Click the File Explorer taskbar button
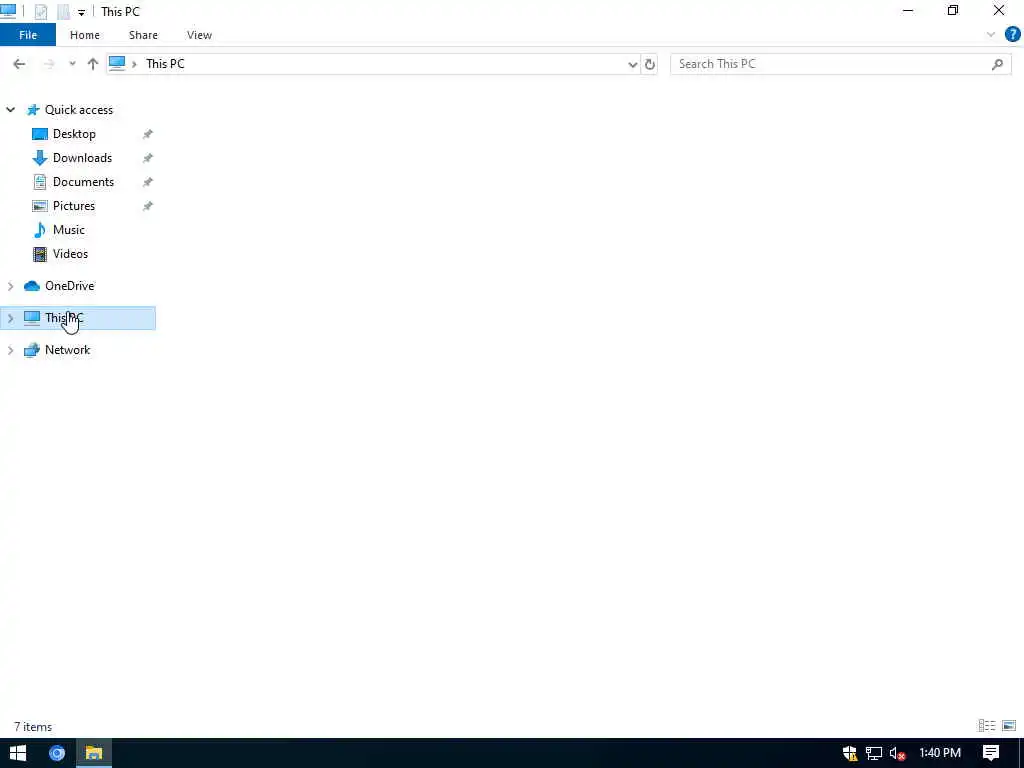Image resolution: width=1024 pixels, height=768 pixels. point(94,753)
